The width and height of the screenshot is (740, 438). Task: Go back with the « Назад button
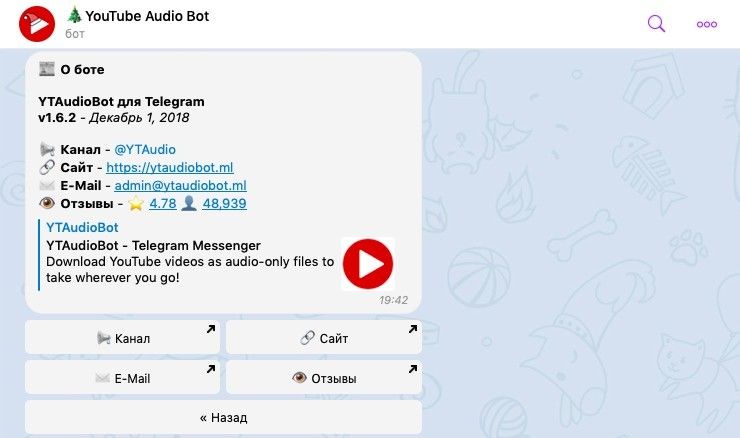coord(223,417)
